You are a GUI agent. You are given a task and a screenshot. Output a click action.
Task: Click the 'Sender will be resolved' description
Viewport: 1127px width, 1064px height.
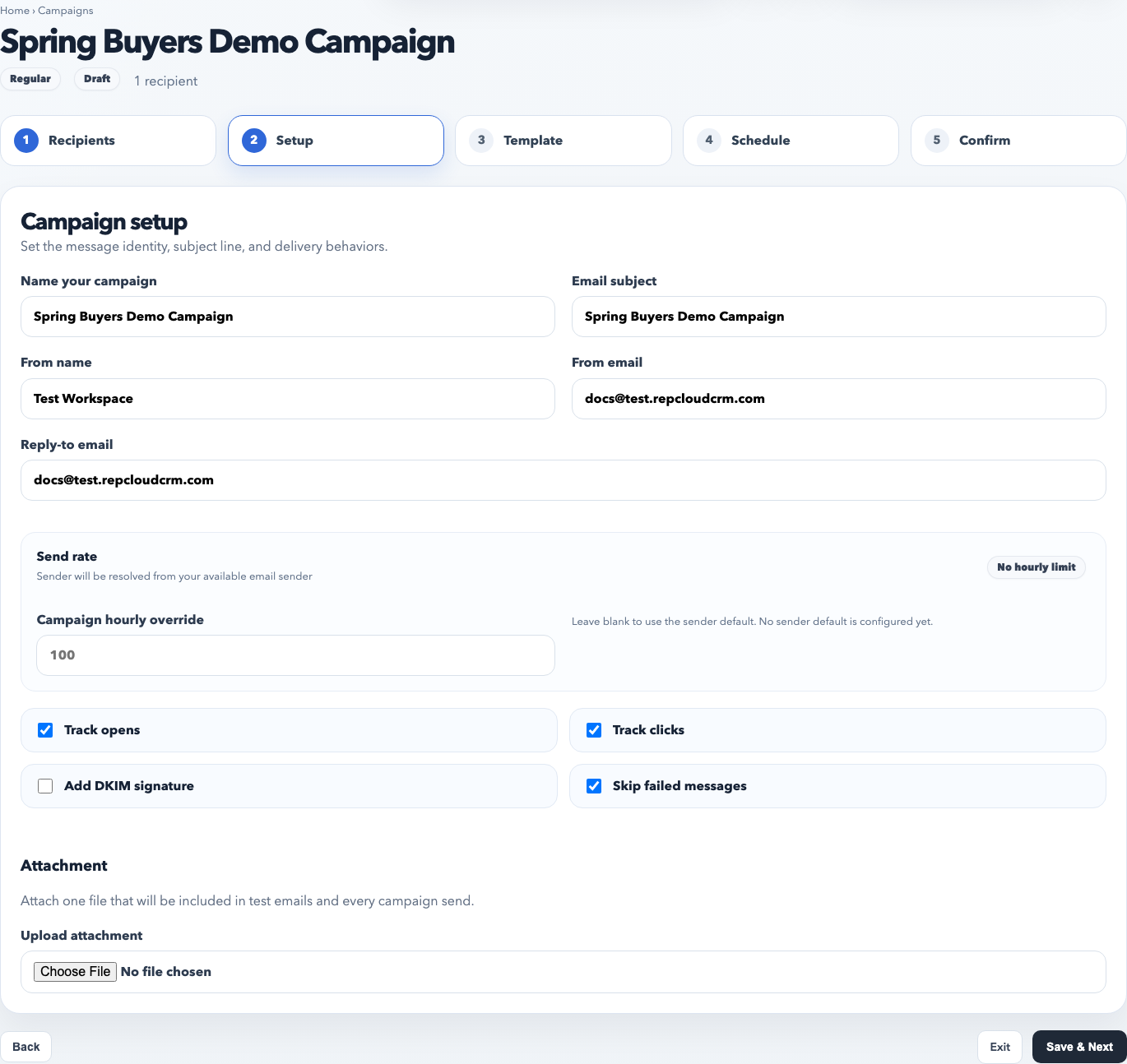click(x=174, y=576)
